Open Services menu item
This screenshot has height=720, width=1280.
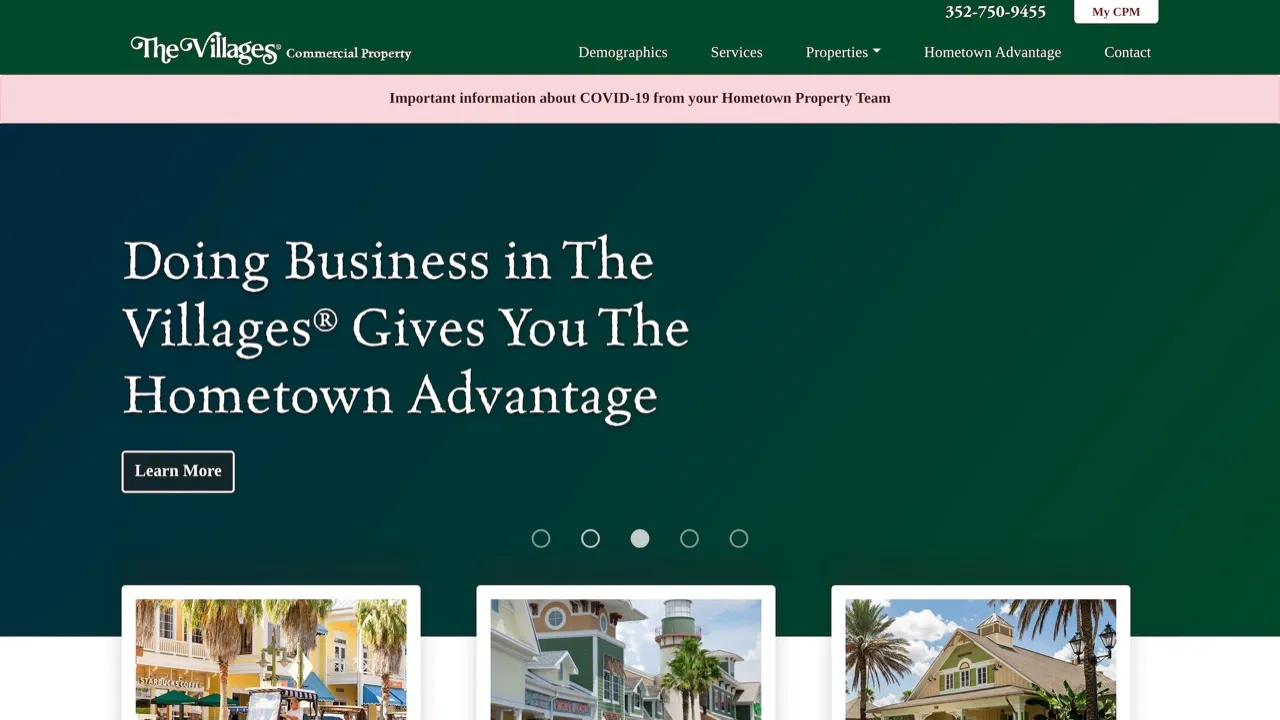point(737,52)
